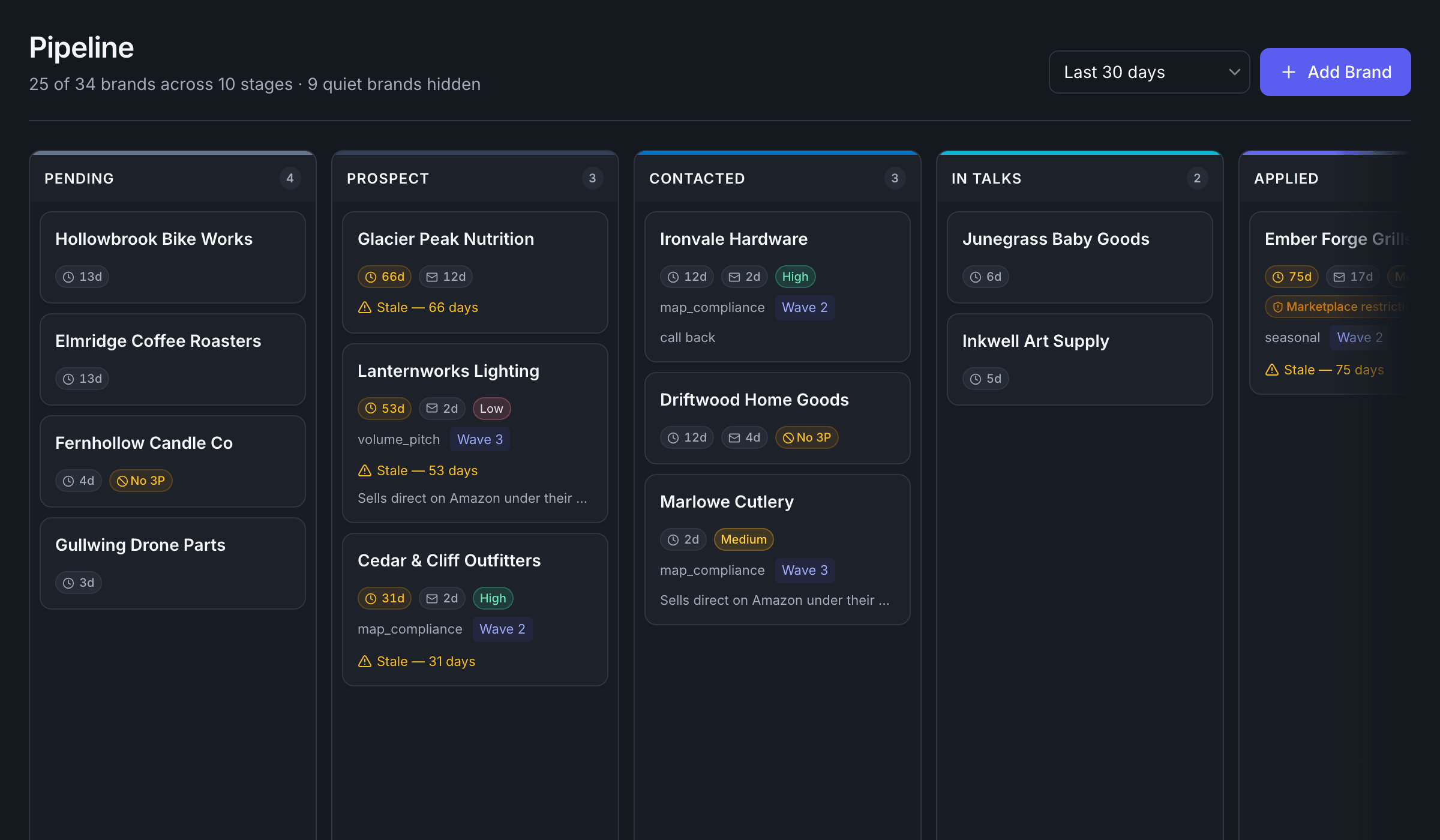Image resolution: width=1440 pixels, height=840 pixels.
Task: Click the 31d age badge on Cedar & Cliff Outfitters
Action: [385, 598]
